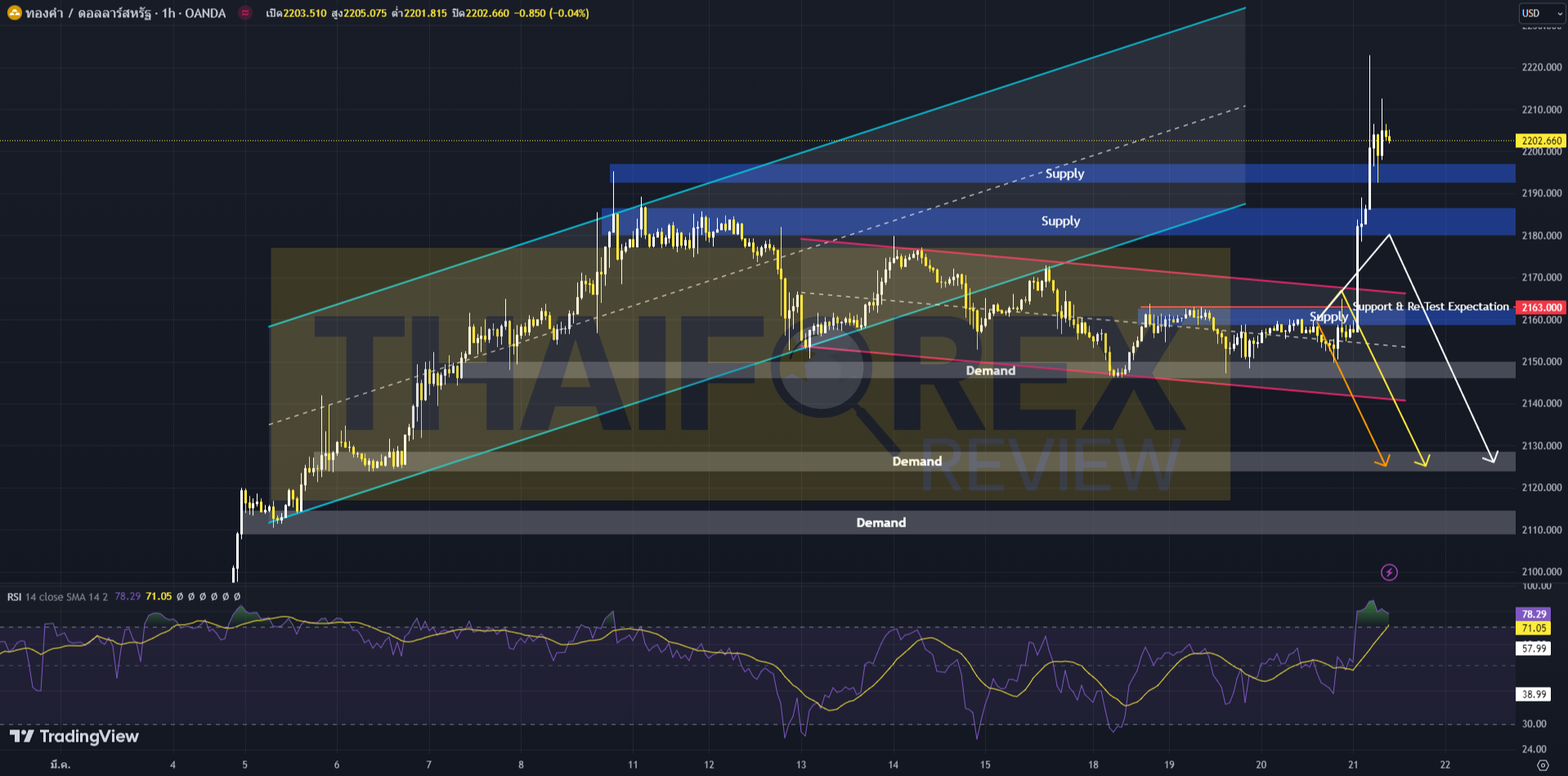This screenshot has height=776, width=1568.
Task: Click the purple RSI value 78.29 in legend
Action: 128,597
